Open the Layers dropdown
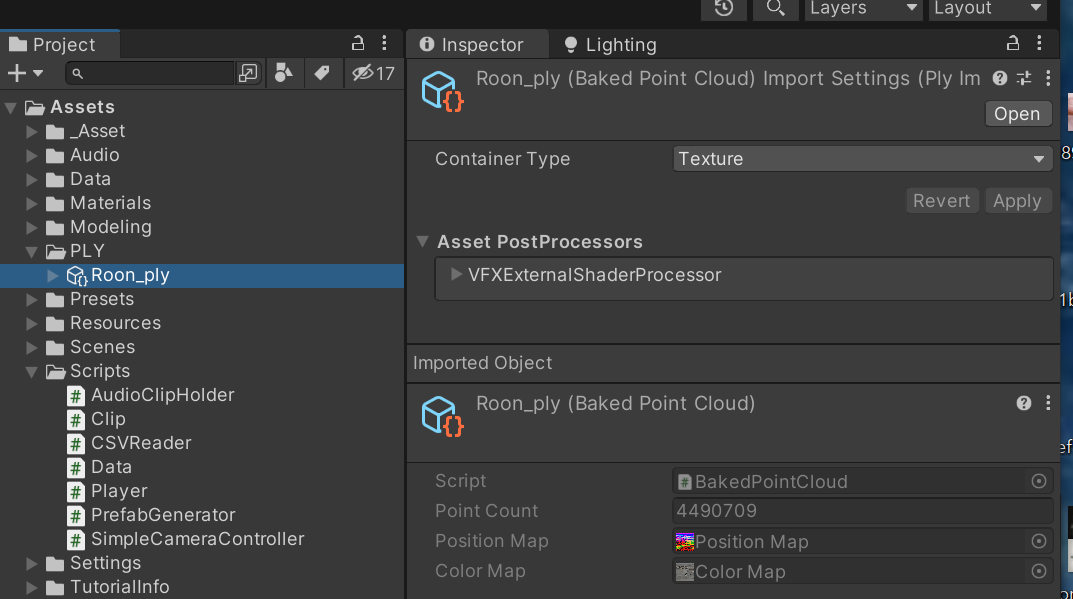Screen dimensions: 1073x599 tap(864, 8)
